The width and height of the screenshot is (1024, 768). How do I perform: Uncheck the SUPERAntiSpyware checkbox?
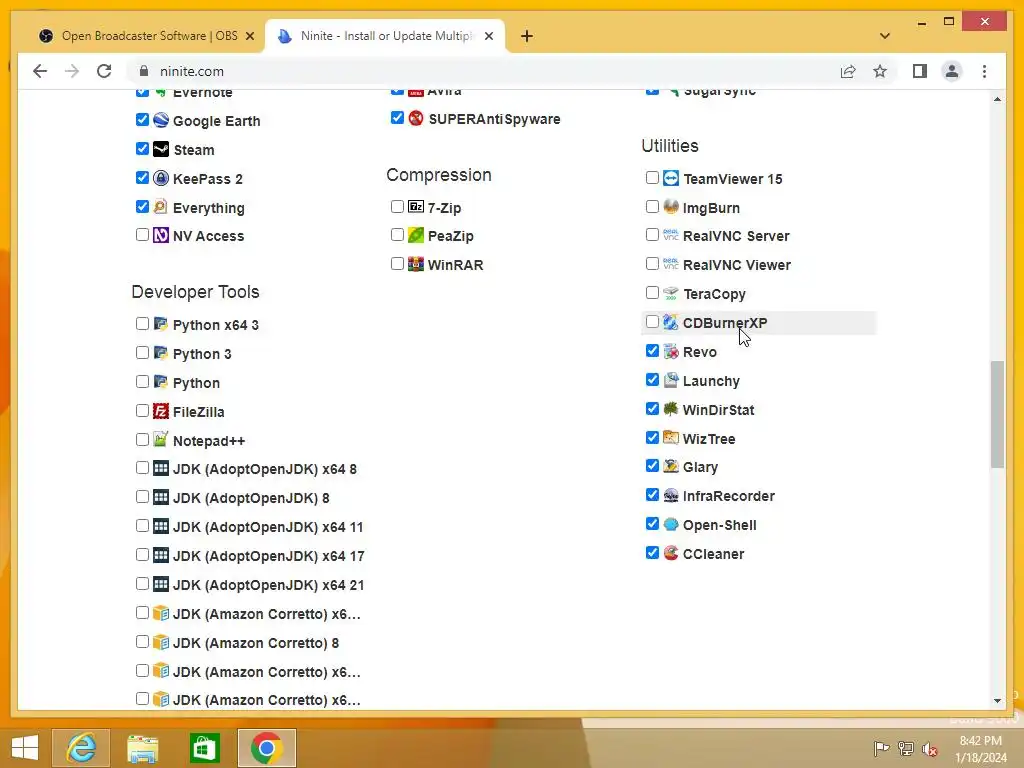coord(397,118)
